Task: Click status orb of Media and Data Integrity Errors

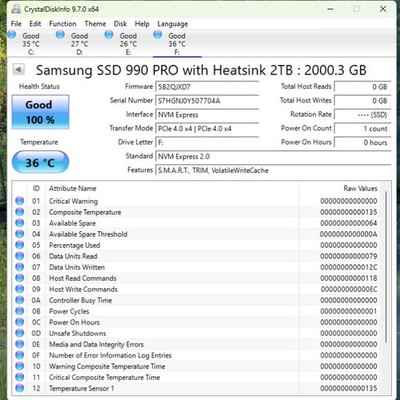Action: coord(20,344)
